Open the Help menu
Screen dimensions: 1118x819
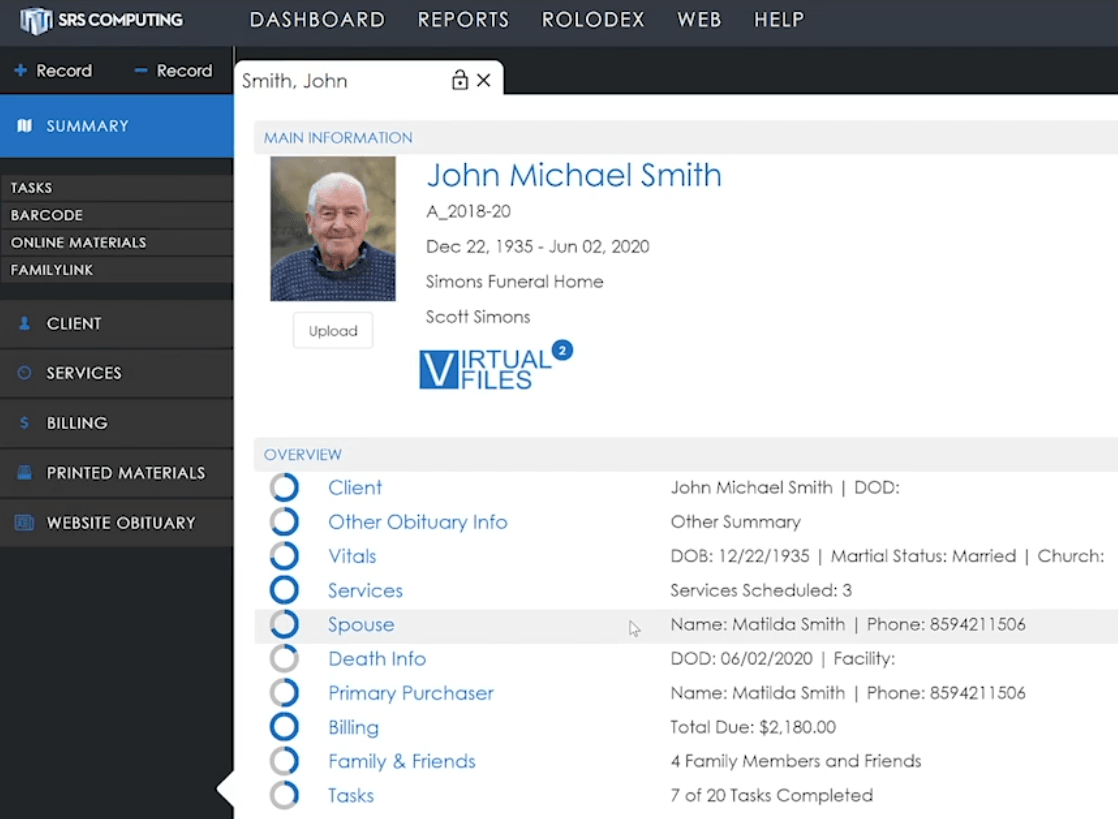[x=779, y=20]
